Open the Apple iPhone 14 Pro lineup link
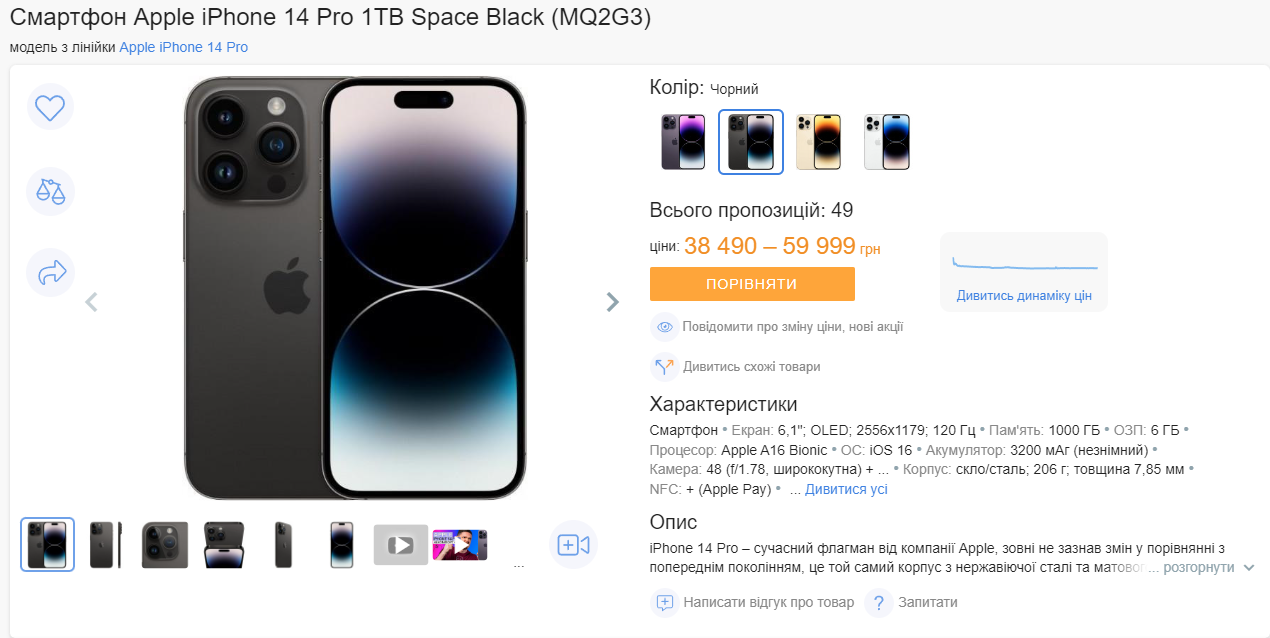This screenshot has height=638, width=1270. (184, 47)
